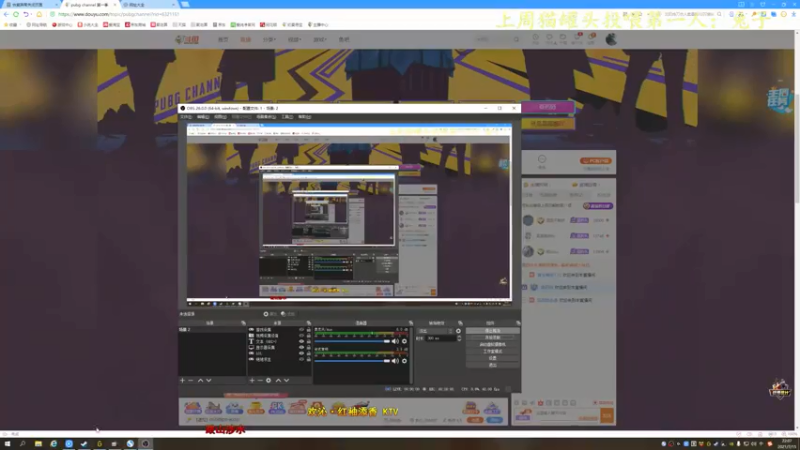Image resolution: width=800 pixels, height=450 pixels.
Task: Remove the selected source in OBS
Action: (x=260, y=380)
